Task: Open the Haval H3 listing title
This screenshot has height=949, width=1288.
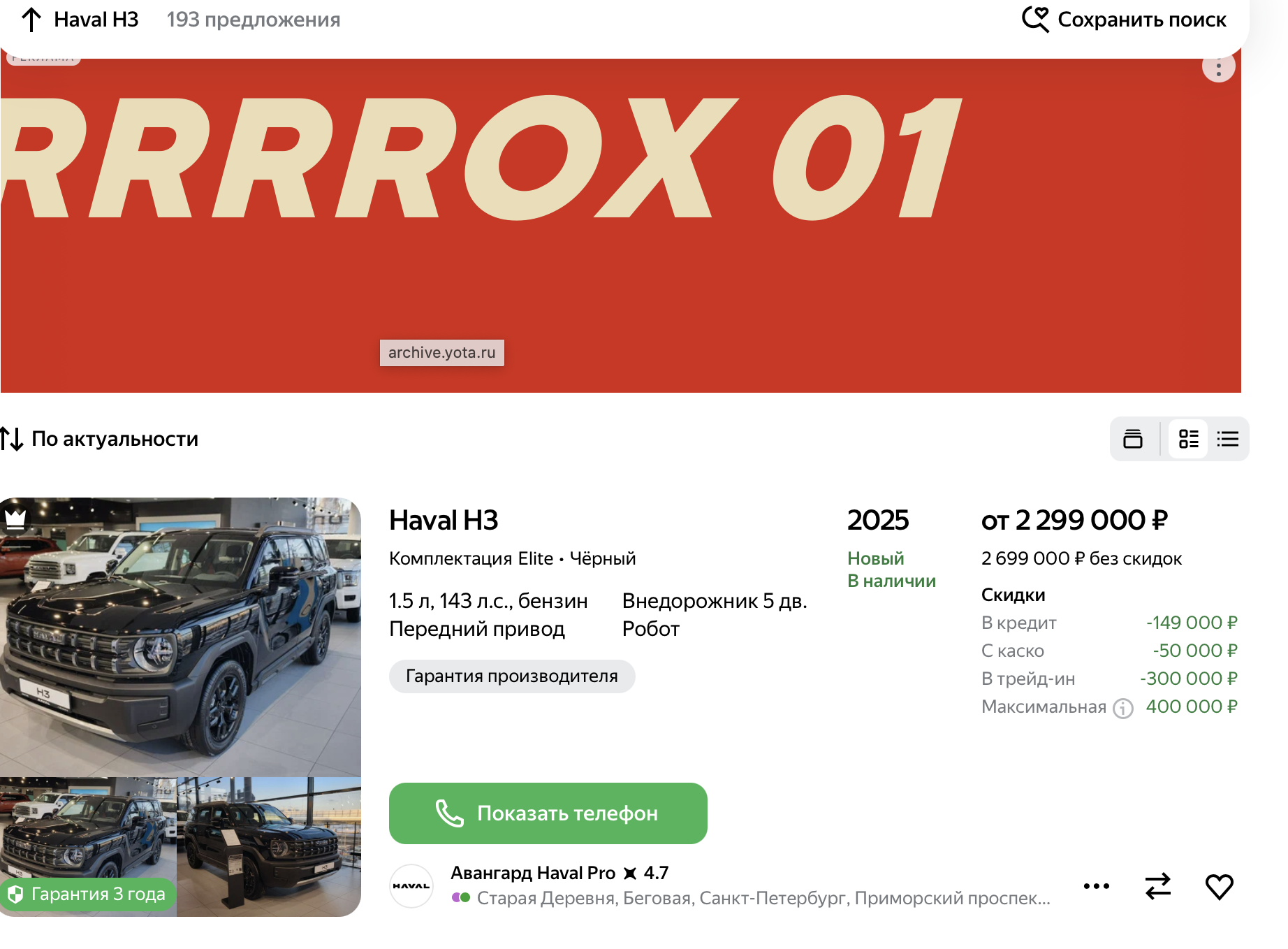Action: point(444,521)
